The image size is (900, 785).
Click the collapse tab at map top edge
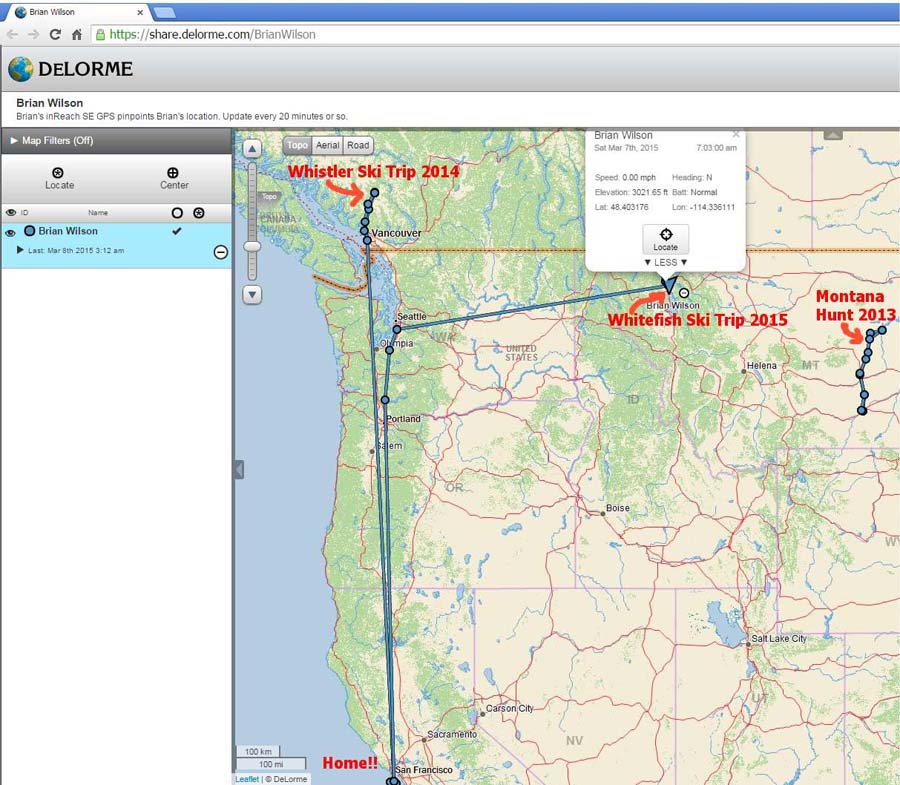833,134
